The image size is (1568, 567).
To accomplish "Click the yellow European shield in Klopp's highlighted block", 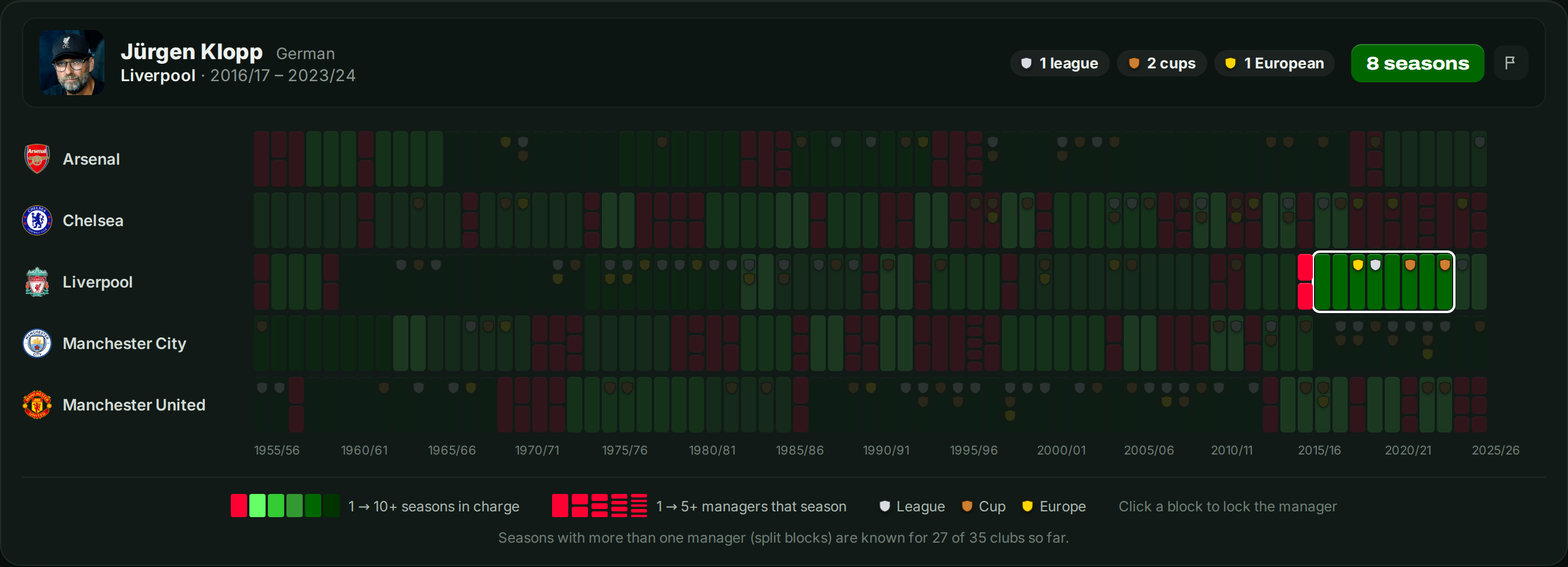I will (x=1358, y=264).
